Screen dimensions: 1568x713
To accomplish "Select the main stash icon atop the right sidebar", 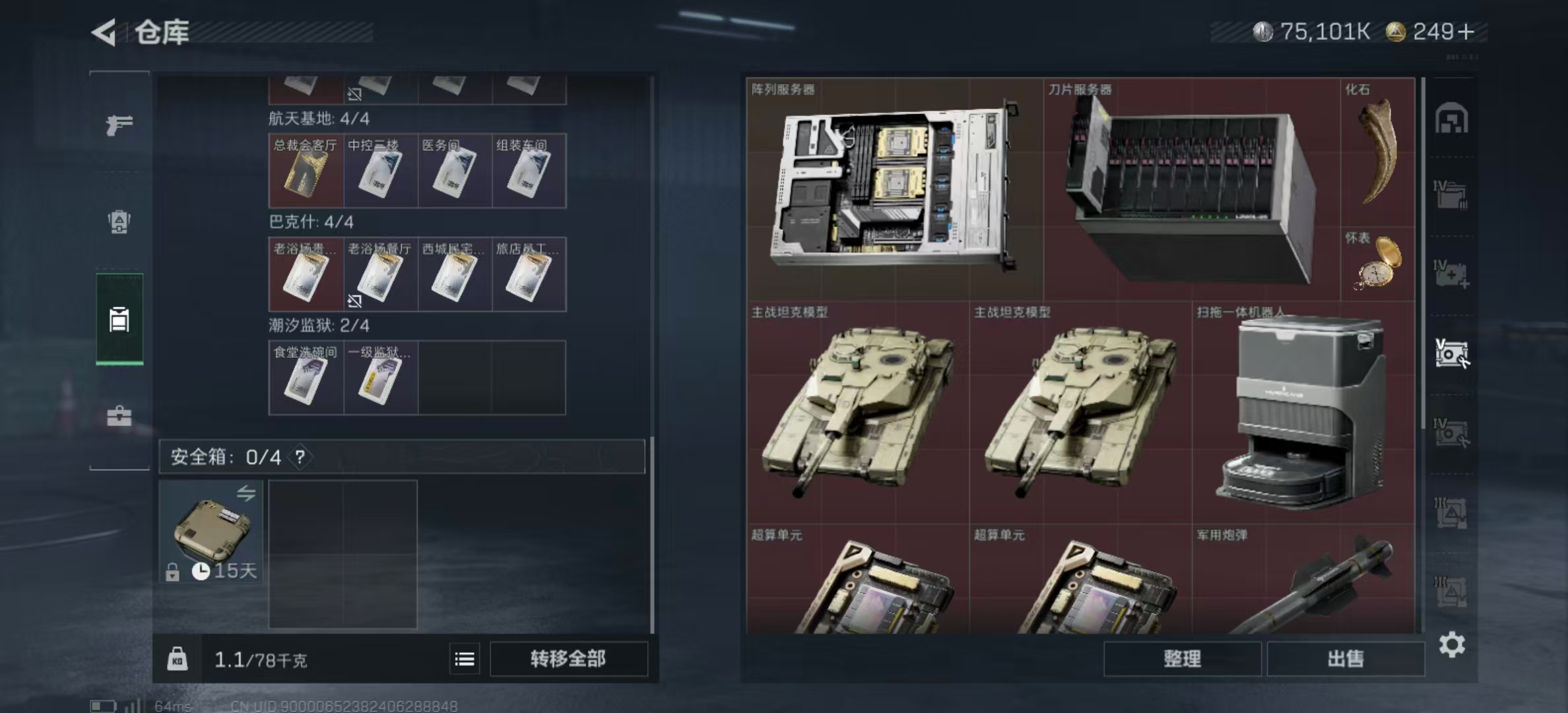I will (1451, 119).
